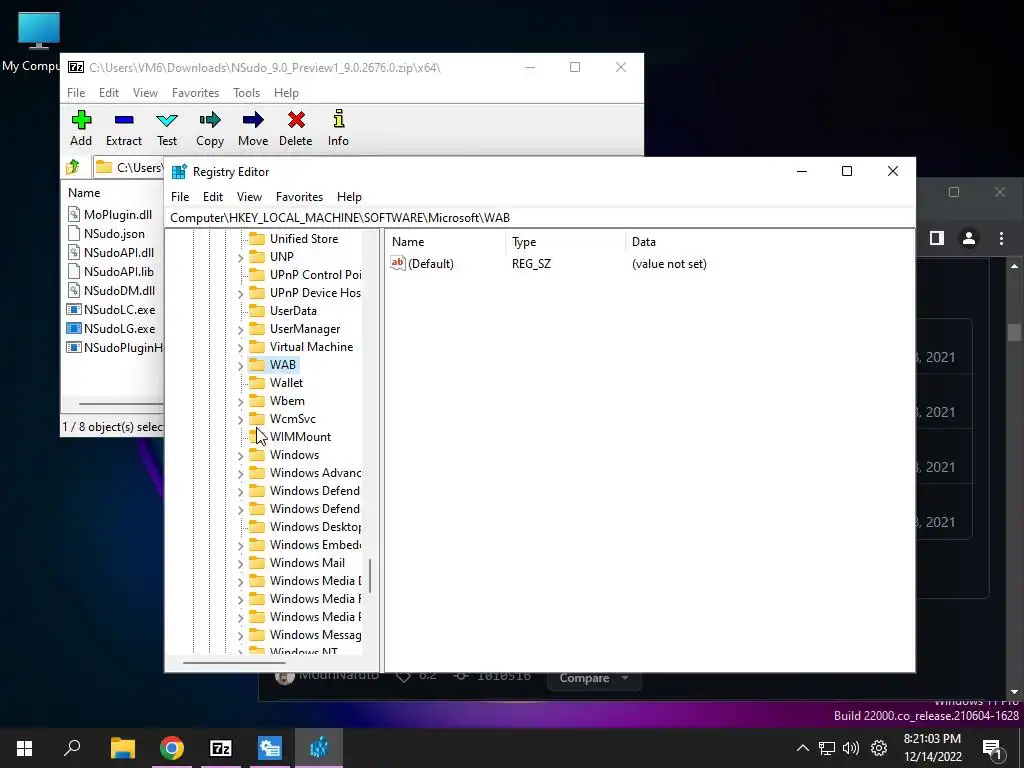Image resolution: width=1024 pixels, height=768 pixels.
Task: Open the Windows Start menu
Action: tap(25, 748)
